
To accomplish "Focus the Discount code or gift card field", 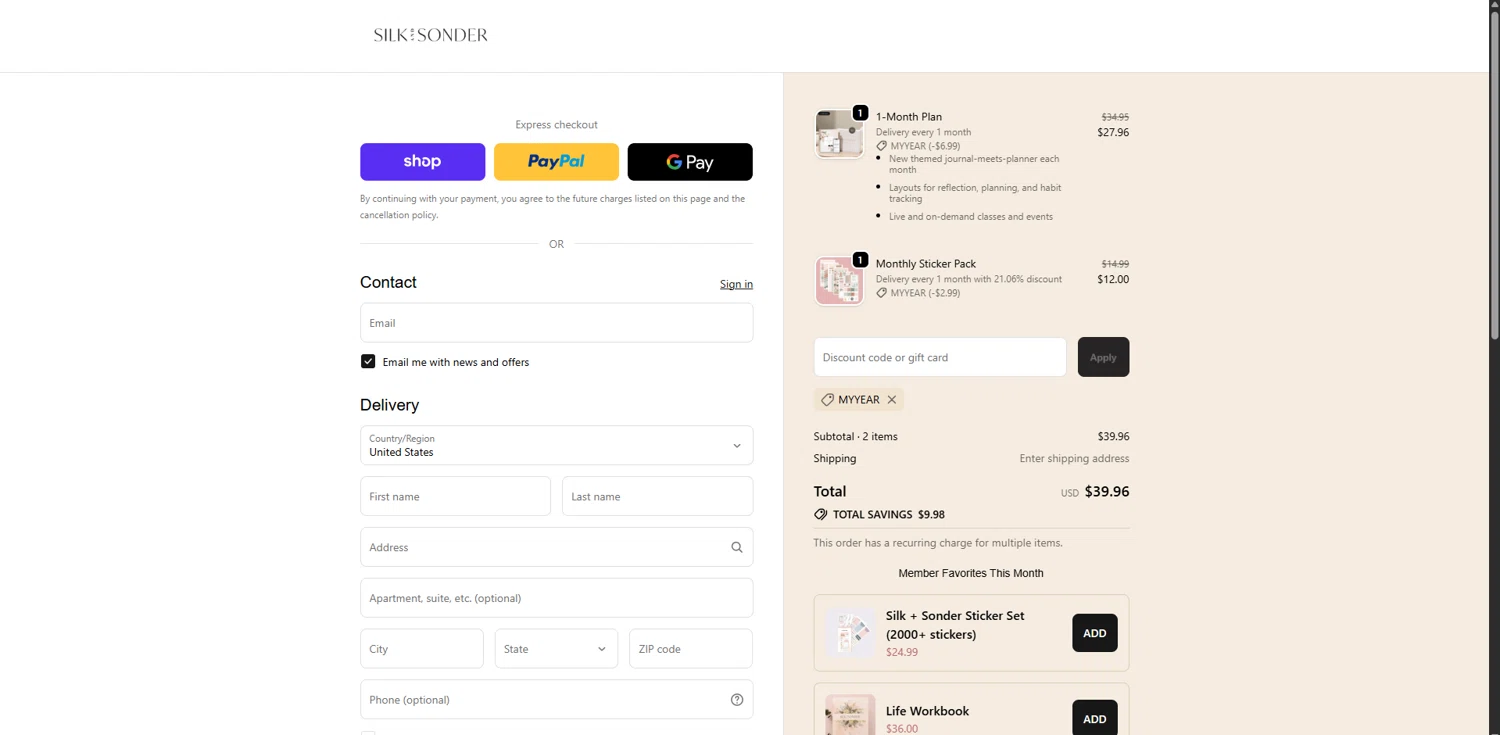I will (940, 357).
